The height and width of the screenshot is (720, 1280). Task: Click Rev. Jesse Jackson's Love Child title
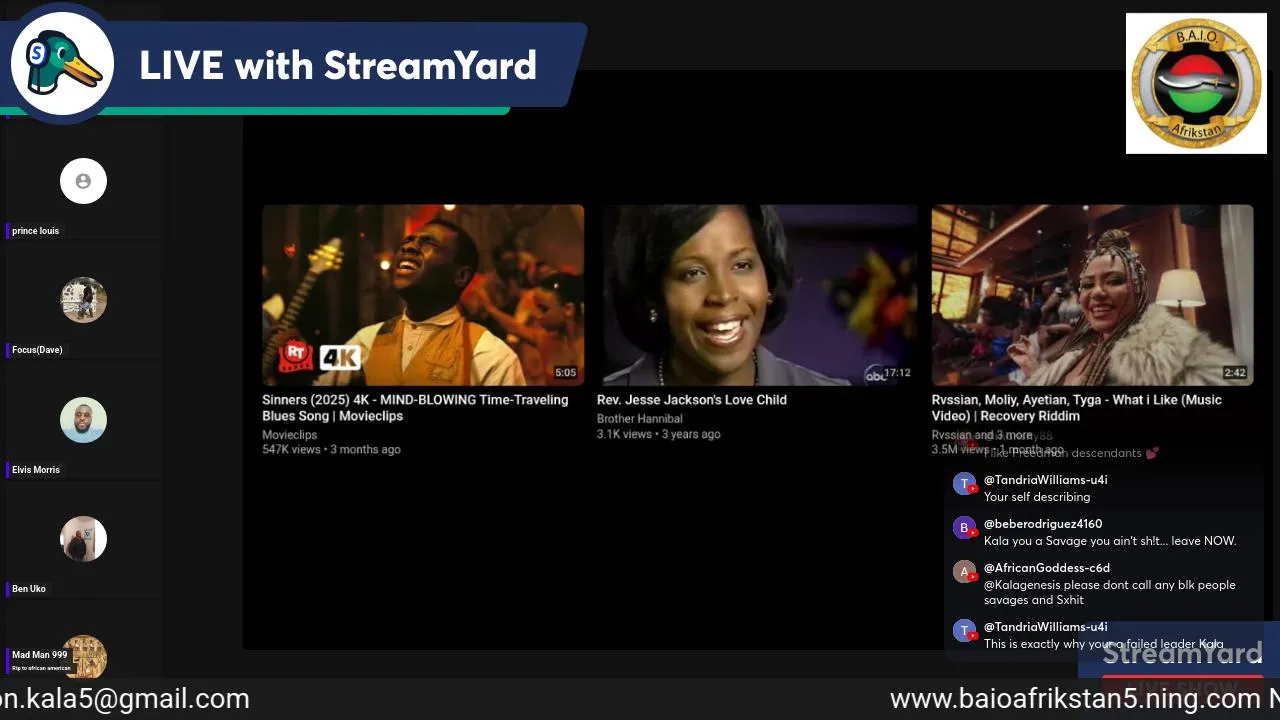point(692,400)
